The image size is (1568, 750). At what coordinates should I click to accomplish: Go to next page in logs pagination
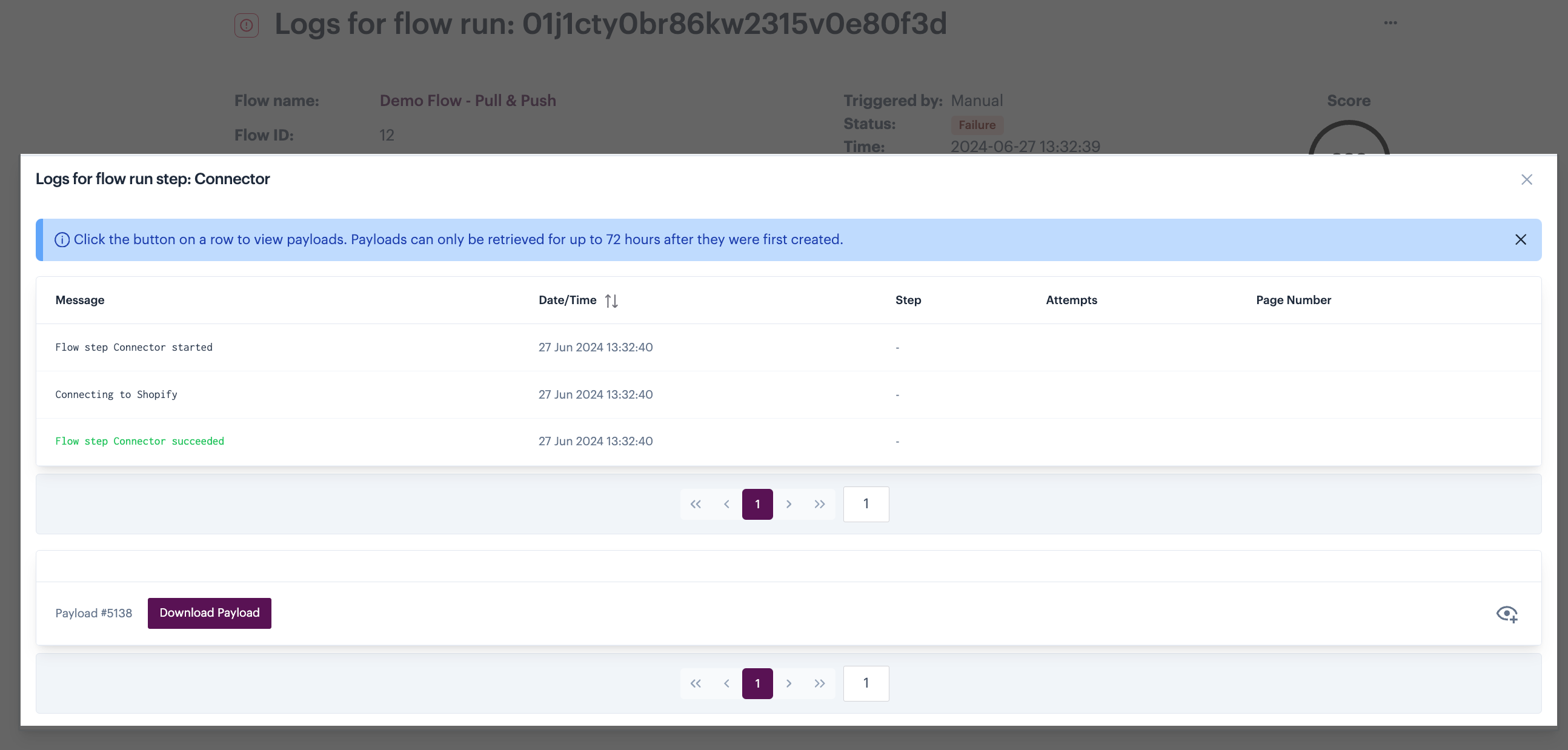tap(788, 504)
